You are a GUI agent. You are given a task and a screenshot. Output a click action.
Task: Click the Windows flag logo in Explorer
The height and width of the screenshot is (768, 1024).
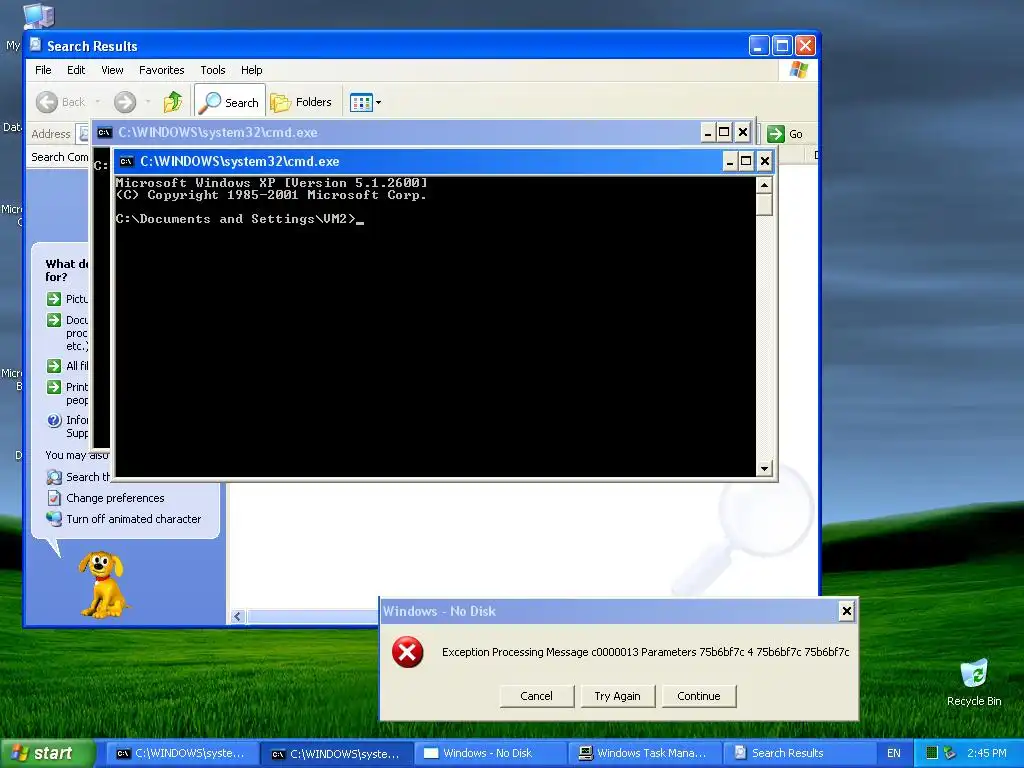798,70
